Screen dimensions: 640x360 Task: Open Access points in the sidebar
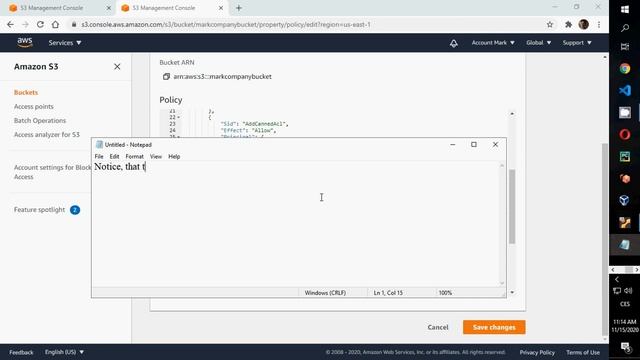33,106
